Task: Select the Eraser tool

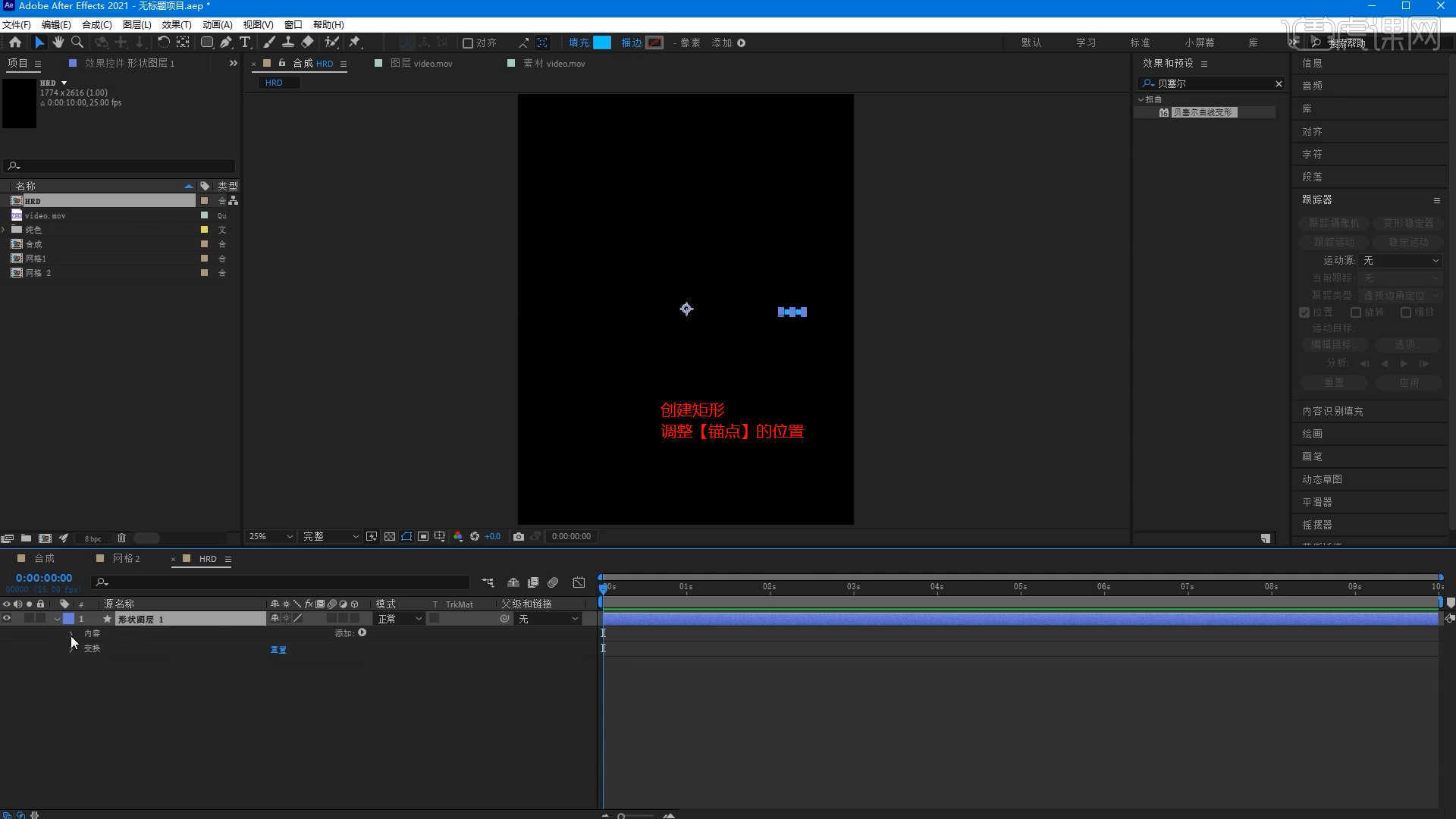Action: (x=307, y=42)
